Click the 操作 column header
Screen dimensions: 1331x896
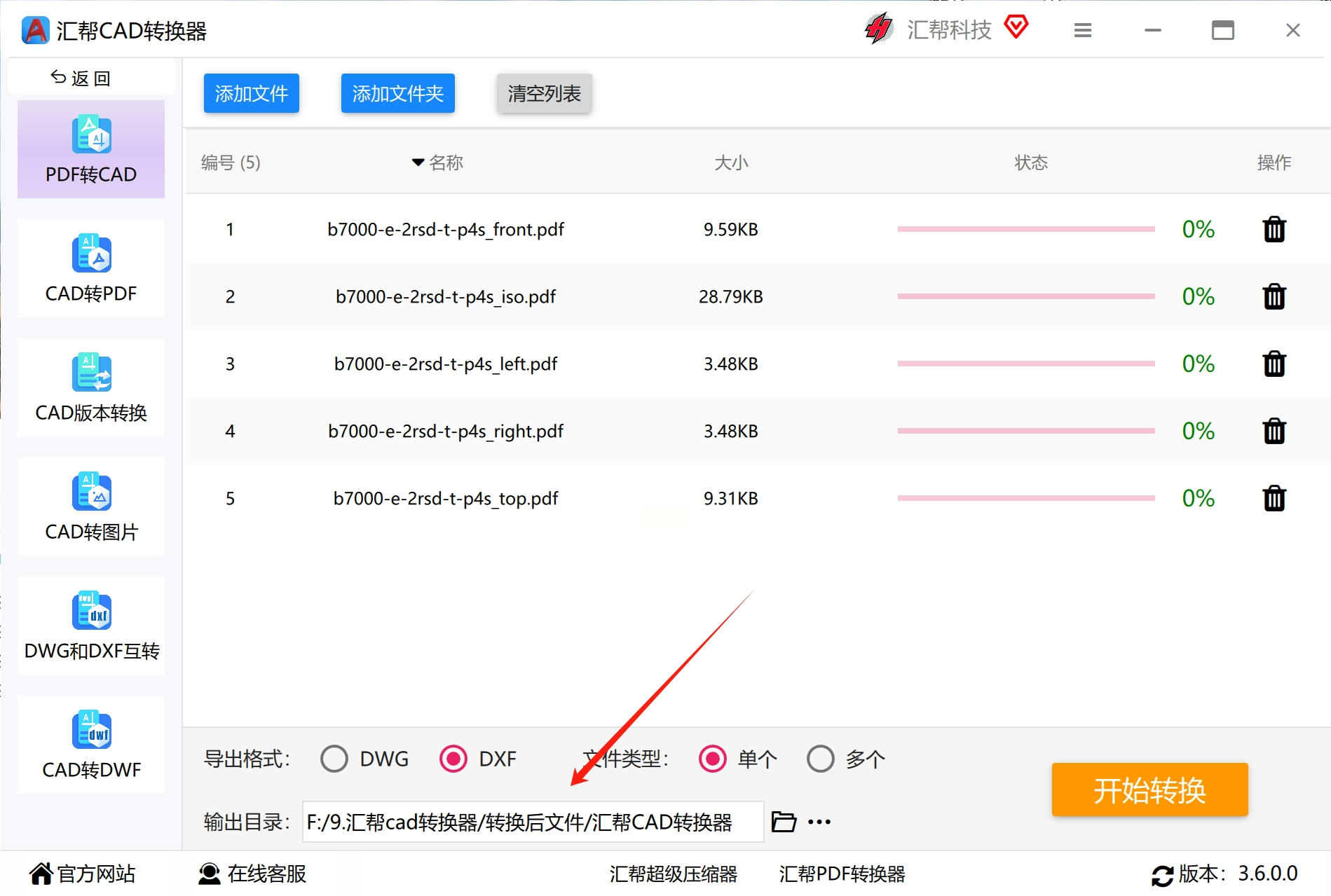1274,163
